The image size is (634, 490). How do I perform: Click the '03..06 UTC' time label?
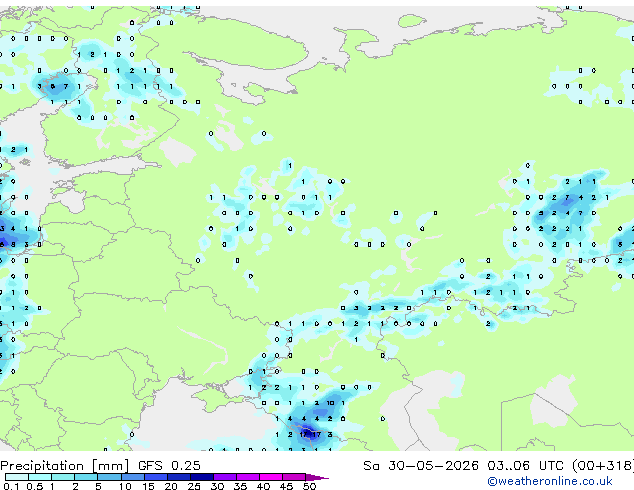(x=525, y=466)
